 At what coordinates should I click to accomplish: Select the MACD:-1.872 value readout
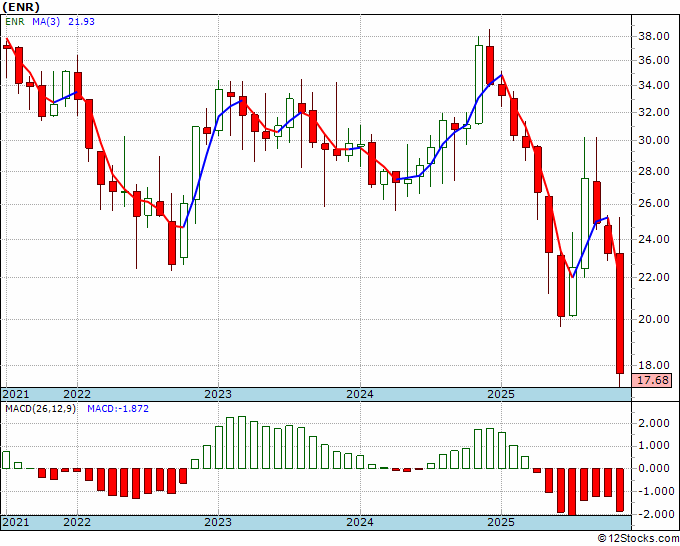tap(118, 409)
